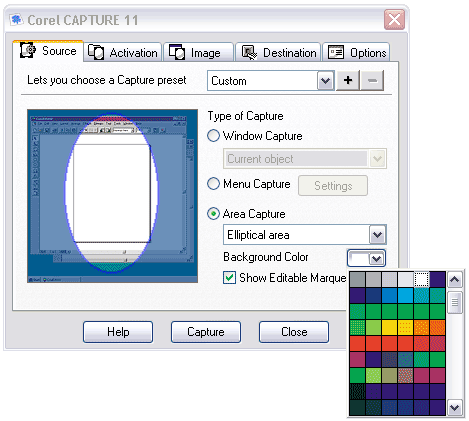The width and height of the screenshot is (469, 421).
Task: Select the Area Capture radio button
Action: (x=213, y=214)
